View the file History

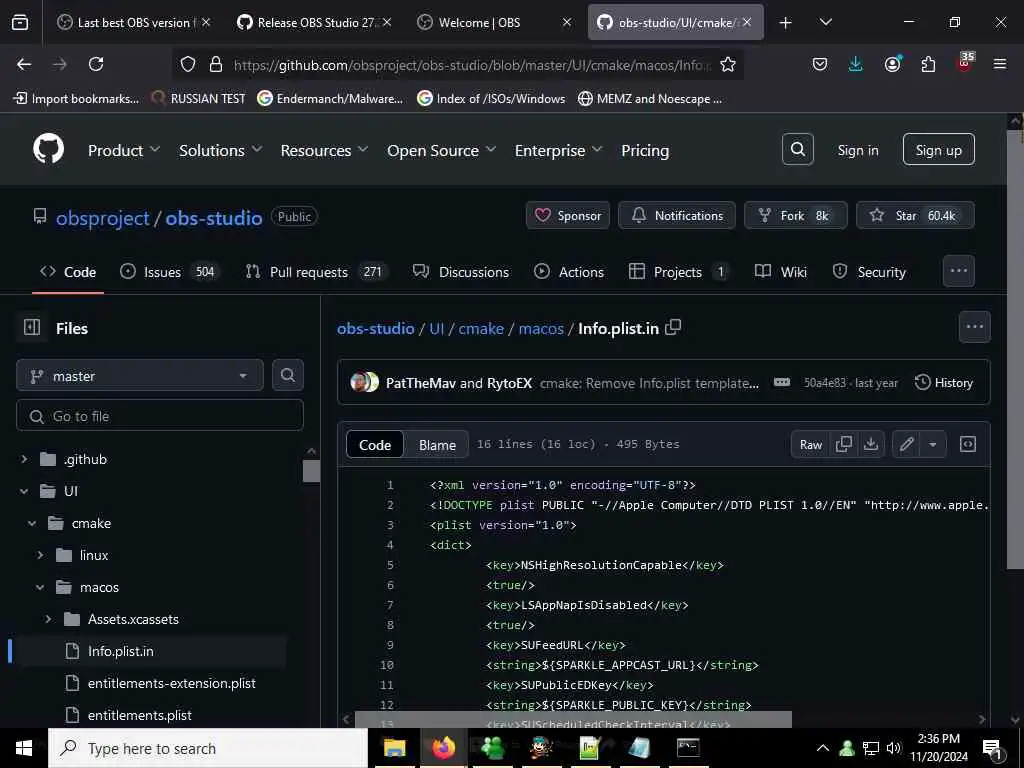click(944, 383)
